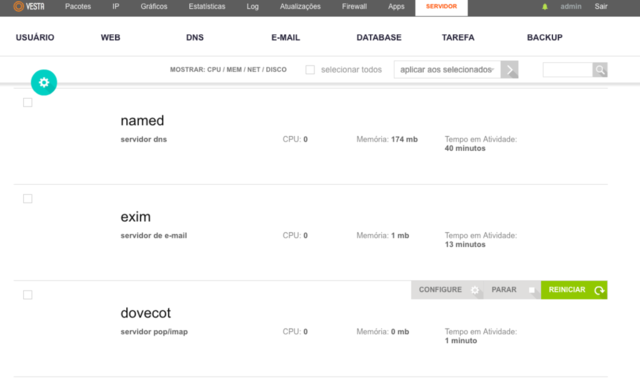Viewport: 640px width, 383px height.
Task: Tick the checkbox for the dovecot service
Action: tap(28, 295)
